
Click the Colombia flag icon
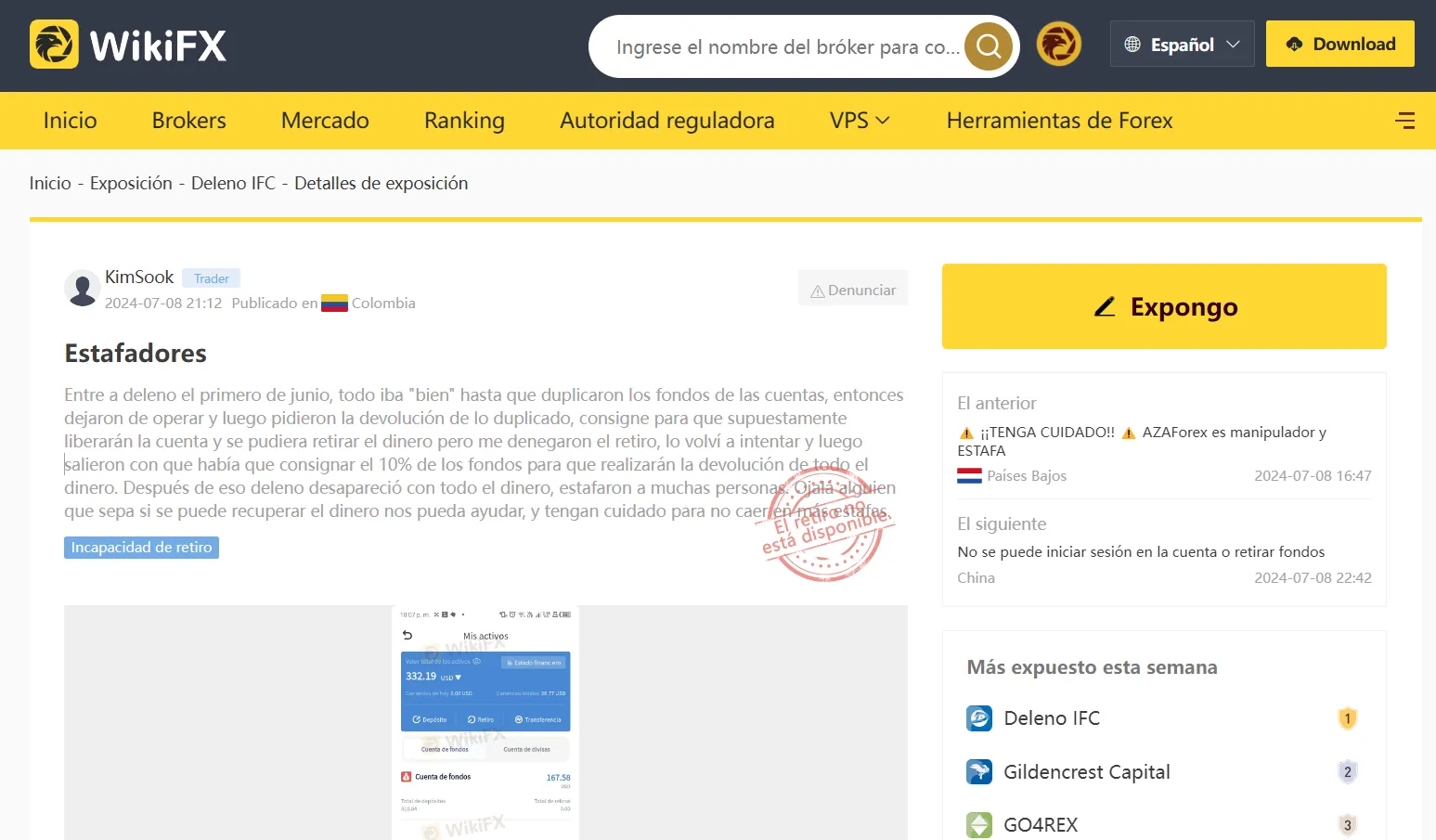[334, 304]
